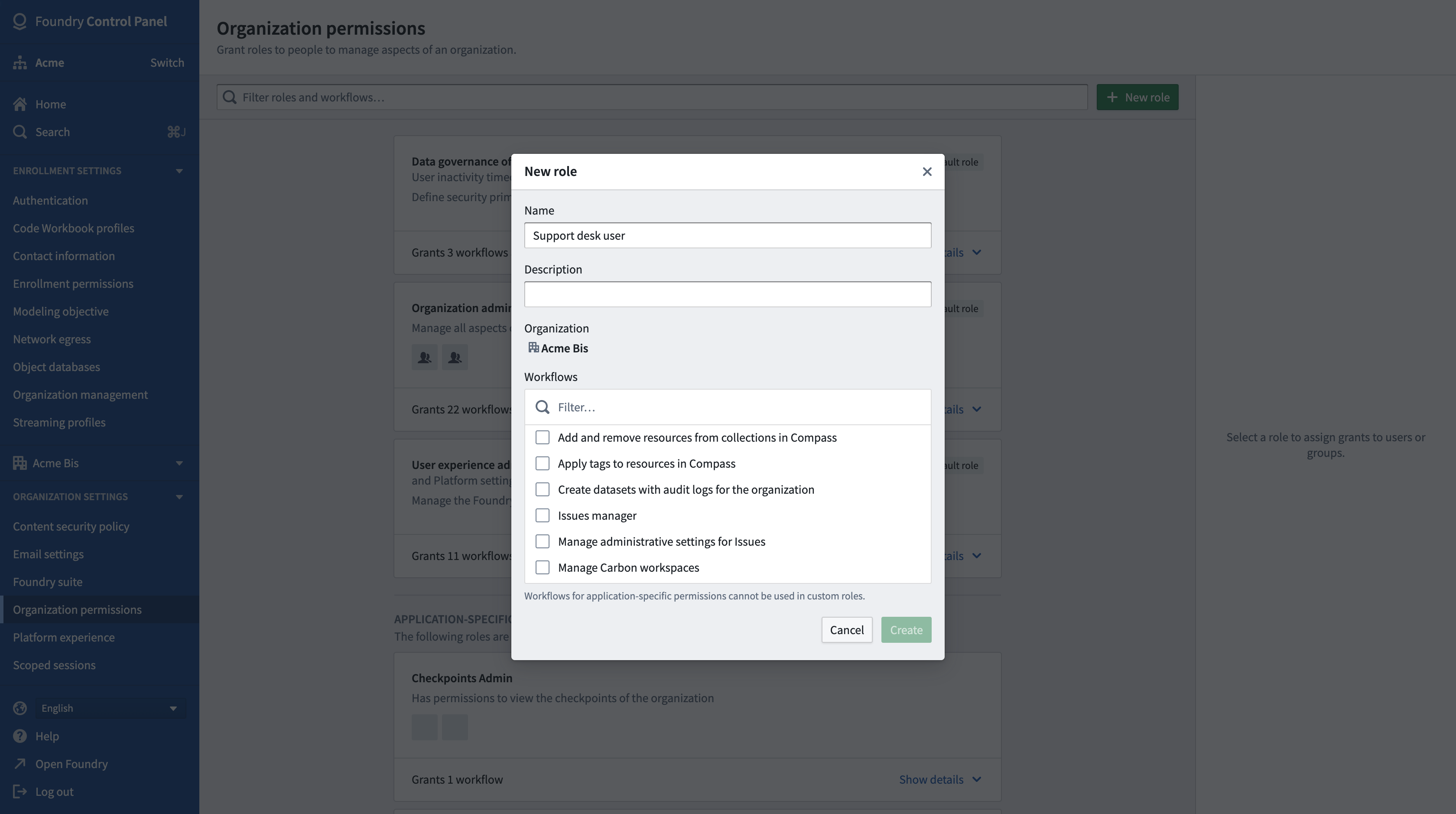
Task: Select Platform experience settings item
Action: (63, 636)
